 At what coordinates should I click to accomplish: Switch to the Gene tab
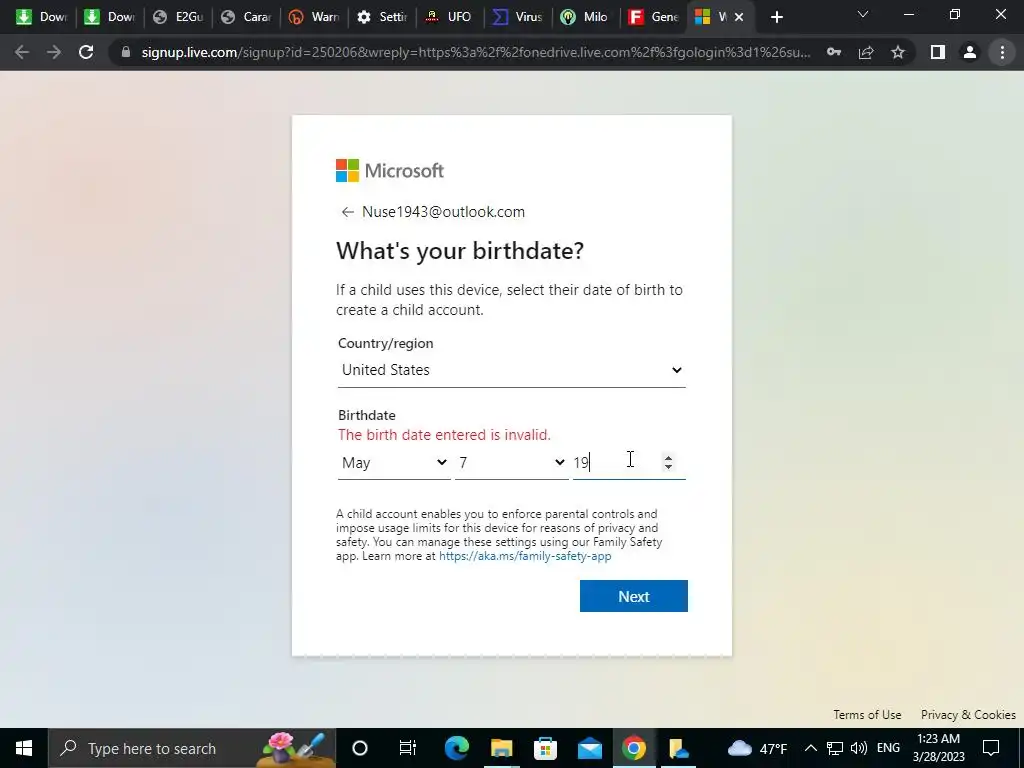(654, 17)
